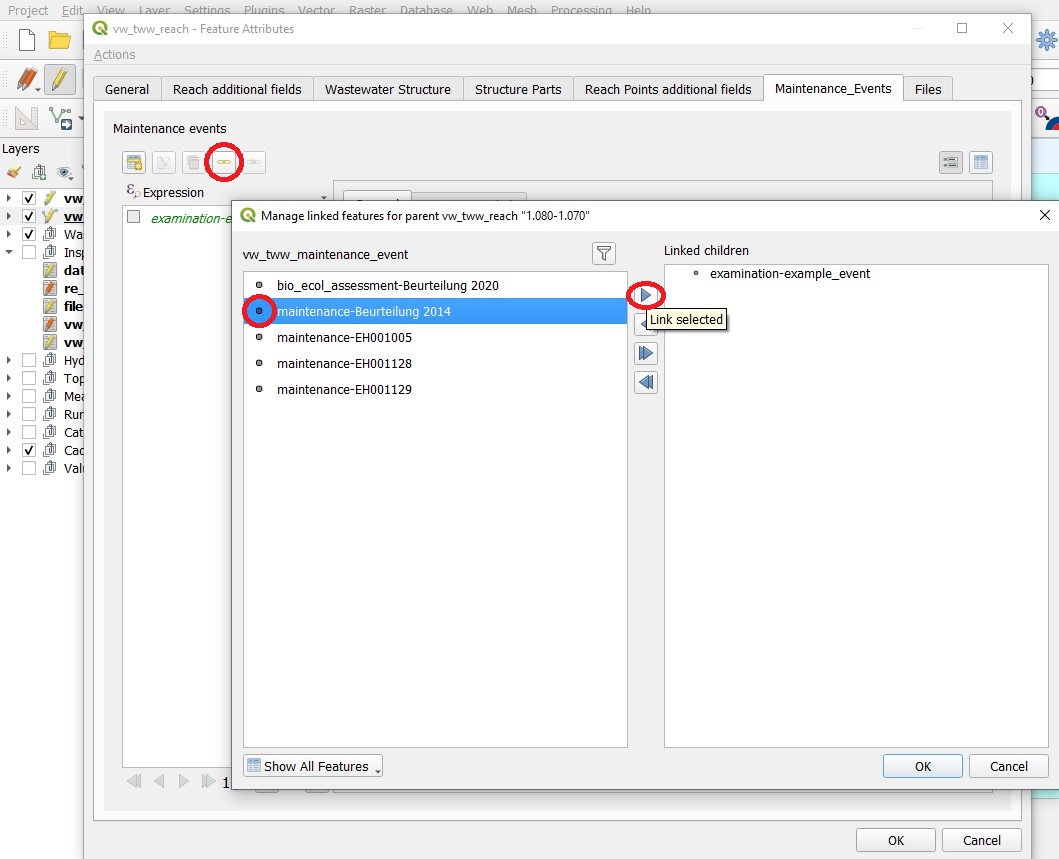Check the 'Mea' layer group checkbox
Image resolution: width=1059 pixels, height=859 pixels.
(29, 396)
